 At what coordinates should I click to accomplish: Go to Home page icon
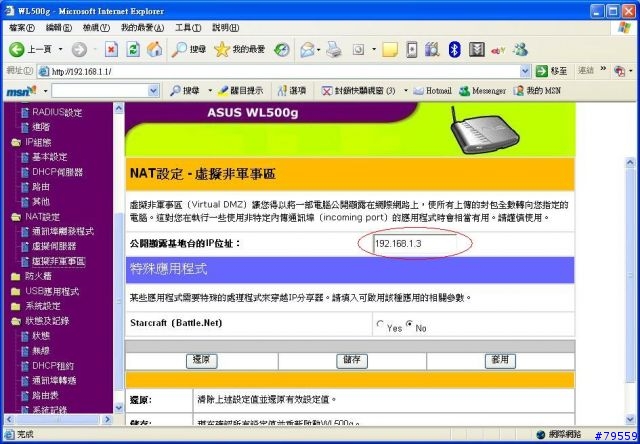(155, 50)
